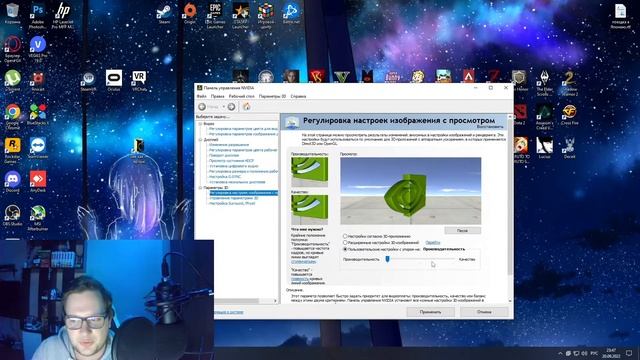Select Управление параметрами 3D in tree
This screenshot has height=360, width=640.
coord(233,198)
